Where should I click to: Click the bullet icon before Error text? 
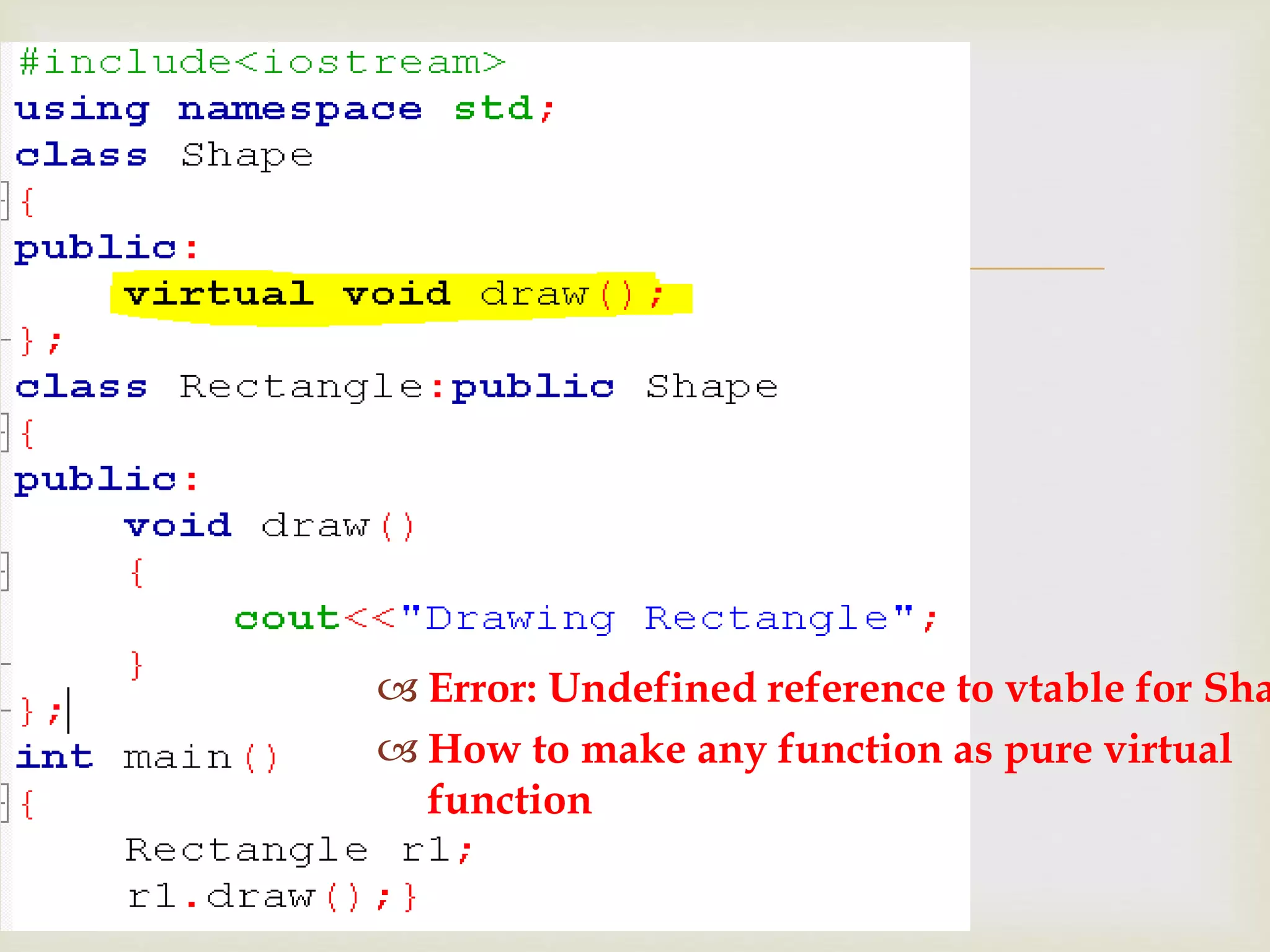(397, 690)
